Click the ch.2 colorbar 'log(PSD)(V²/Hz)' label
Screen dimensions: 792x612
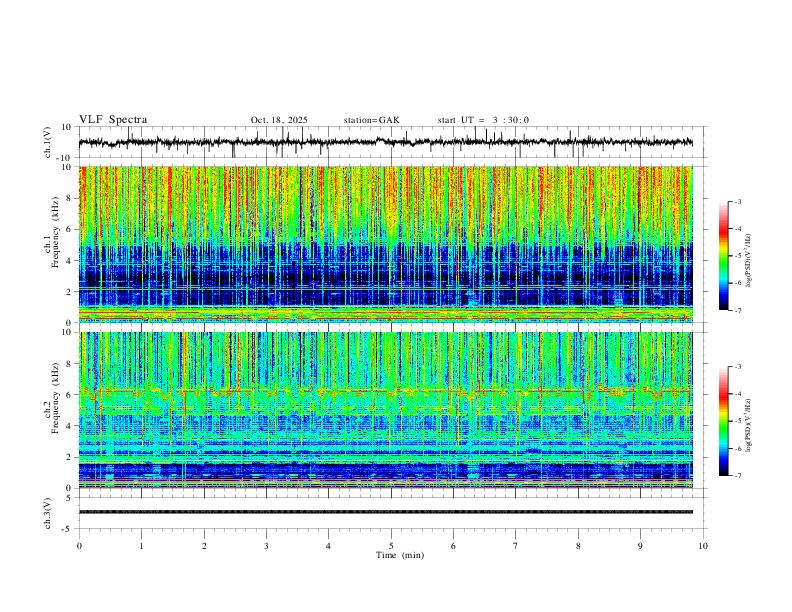coord(748,425)
